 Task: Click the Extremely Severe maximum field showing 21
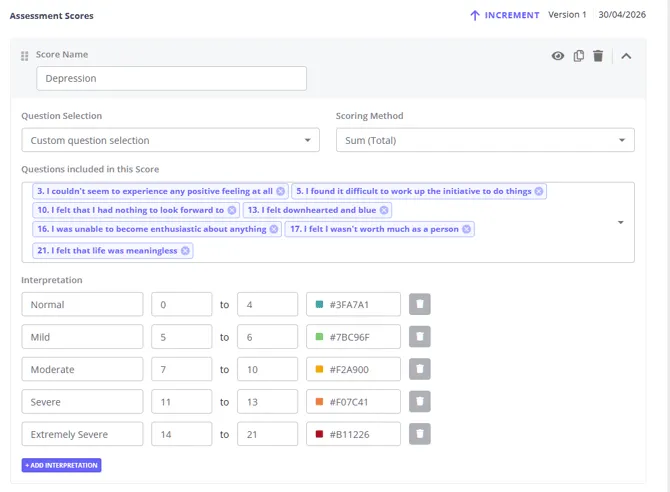(x=267, y=434)
